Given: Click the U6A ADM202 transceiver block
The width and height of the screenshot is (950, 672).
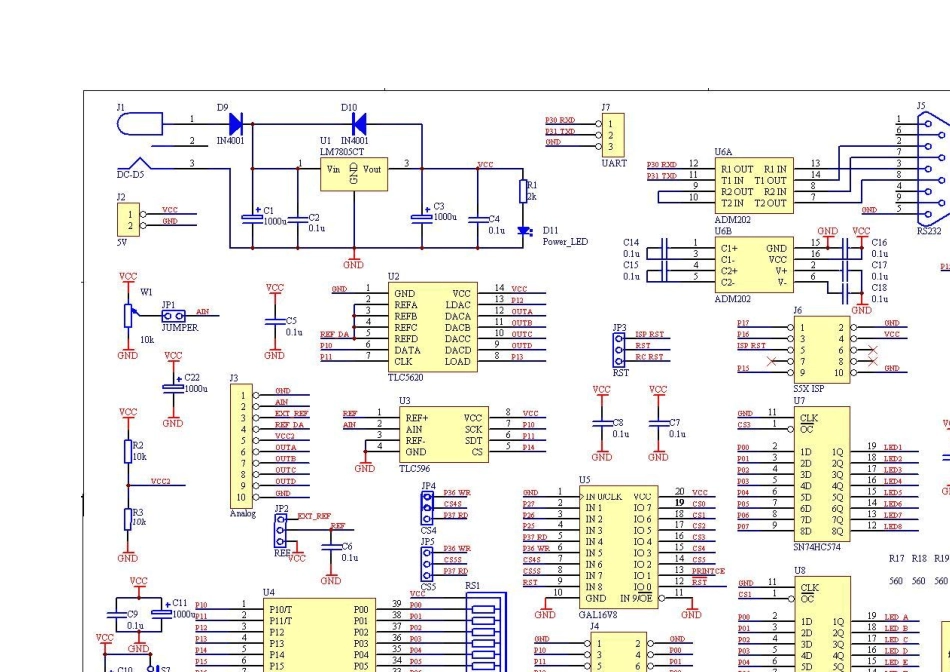Looking at the screenshot, I should [753, 186].
